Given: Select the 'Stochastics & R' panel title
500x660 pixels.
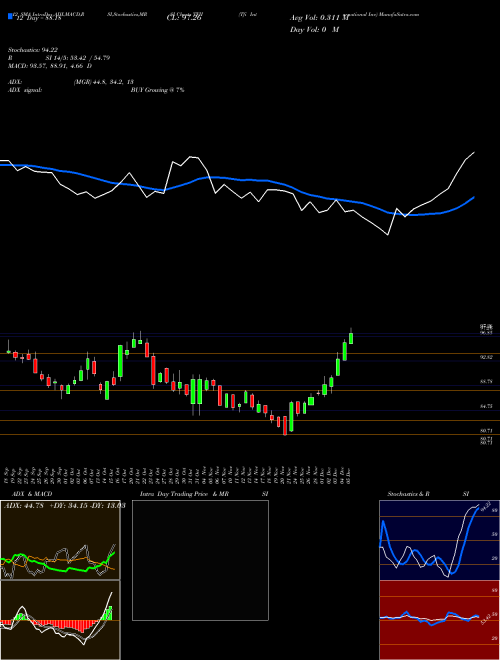Looking at the screenshot, I should [409, 494].
